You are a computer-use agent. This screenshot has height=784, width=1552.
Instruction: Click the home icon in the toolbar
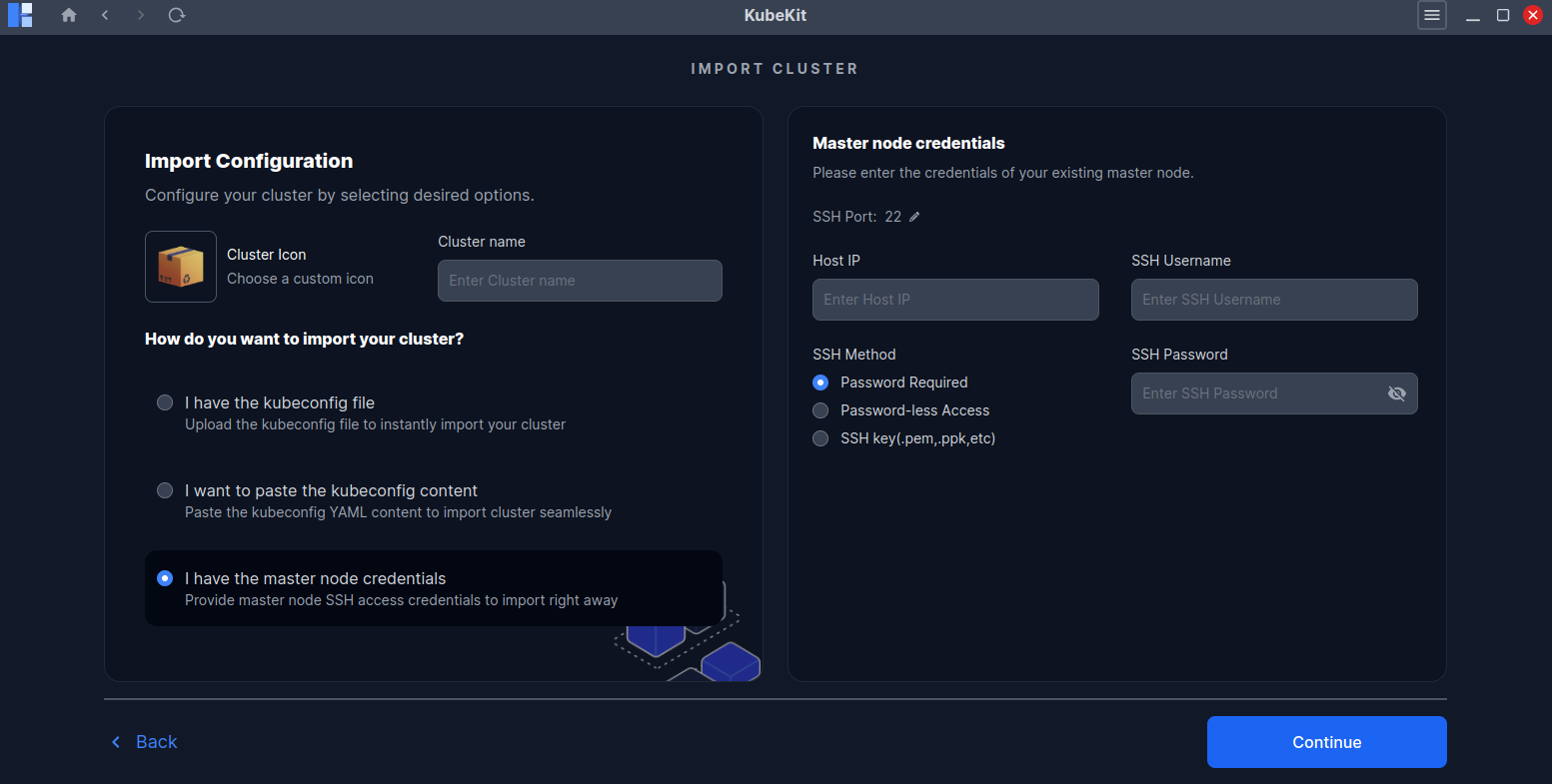coord(68,15)
